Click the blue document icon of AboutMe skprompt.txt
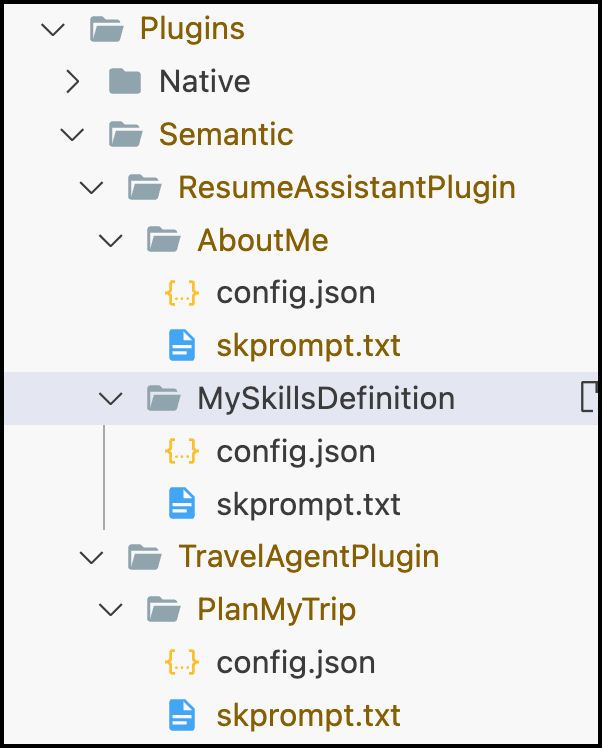This screenshot has height=748, width=602. click(182, 345)
